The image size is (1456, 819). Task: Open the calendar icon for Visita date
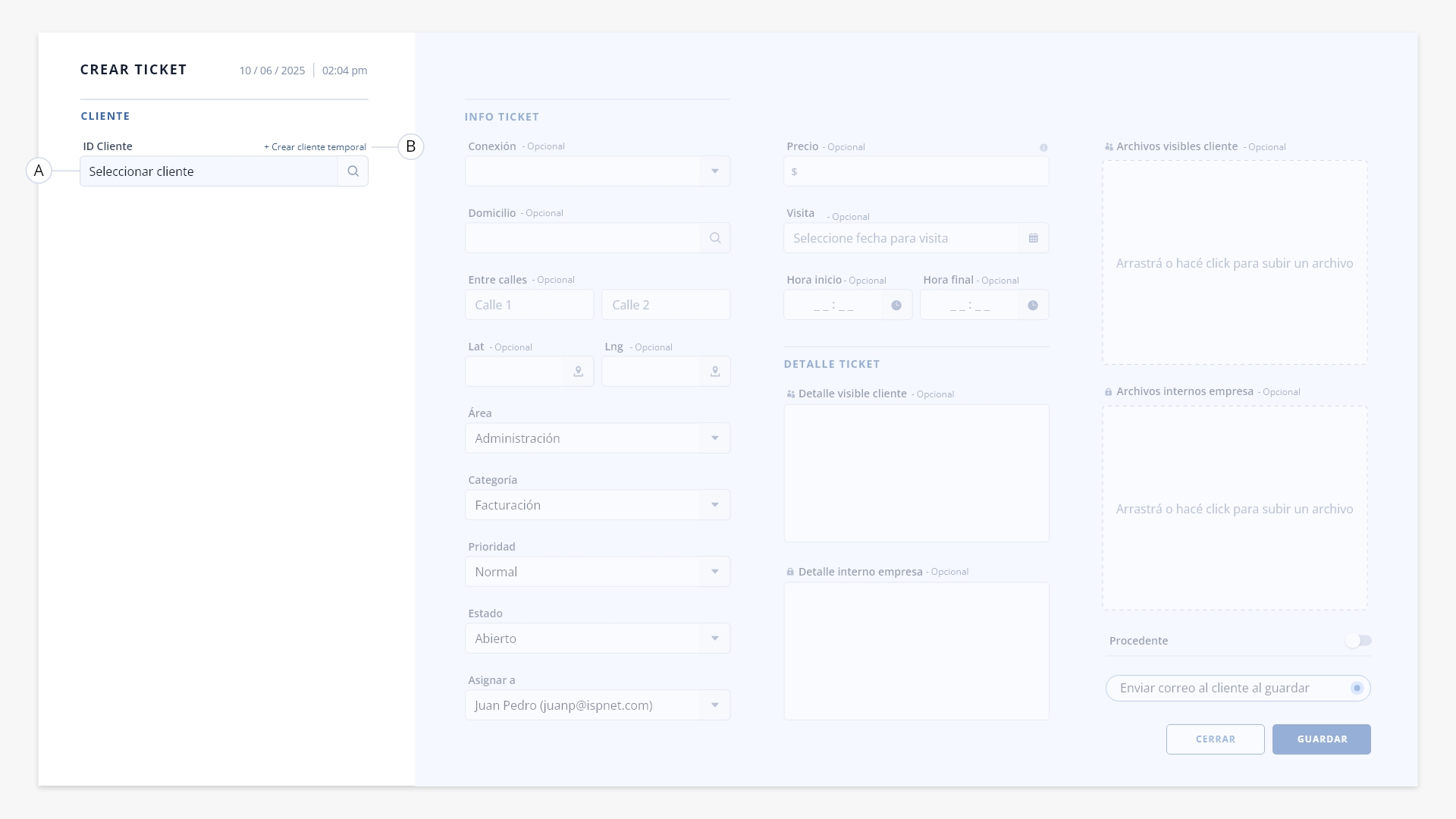(x=1033, y=238)
